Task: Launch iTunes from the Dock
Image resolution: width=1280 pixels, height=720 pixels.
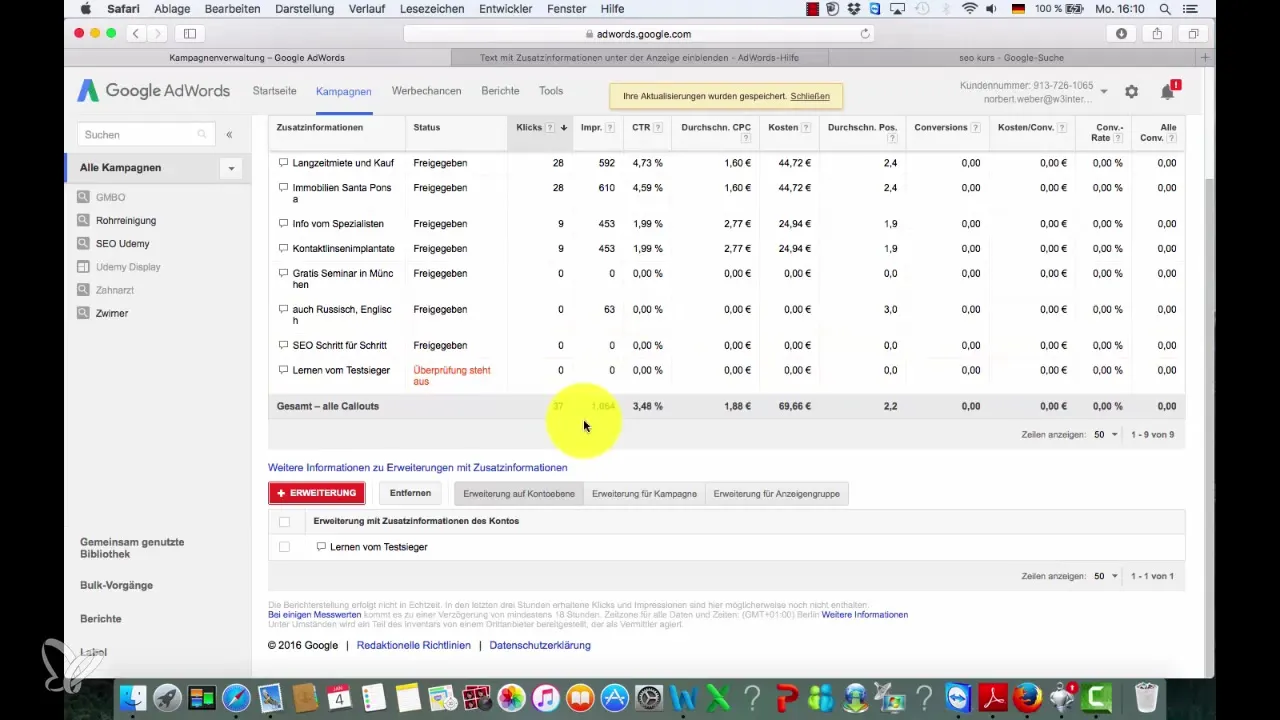Action: [x=546, y=697]
